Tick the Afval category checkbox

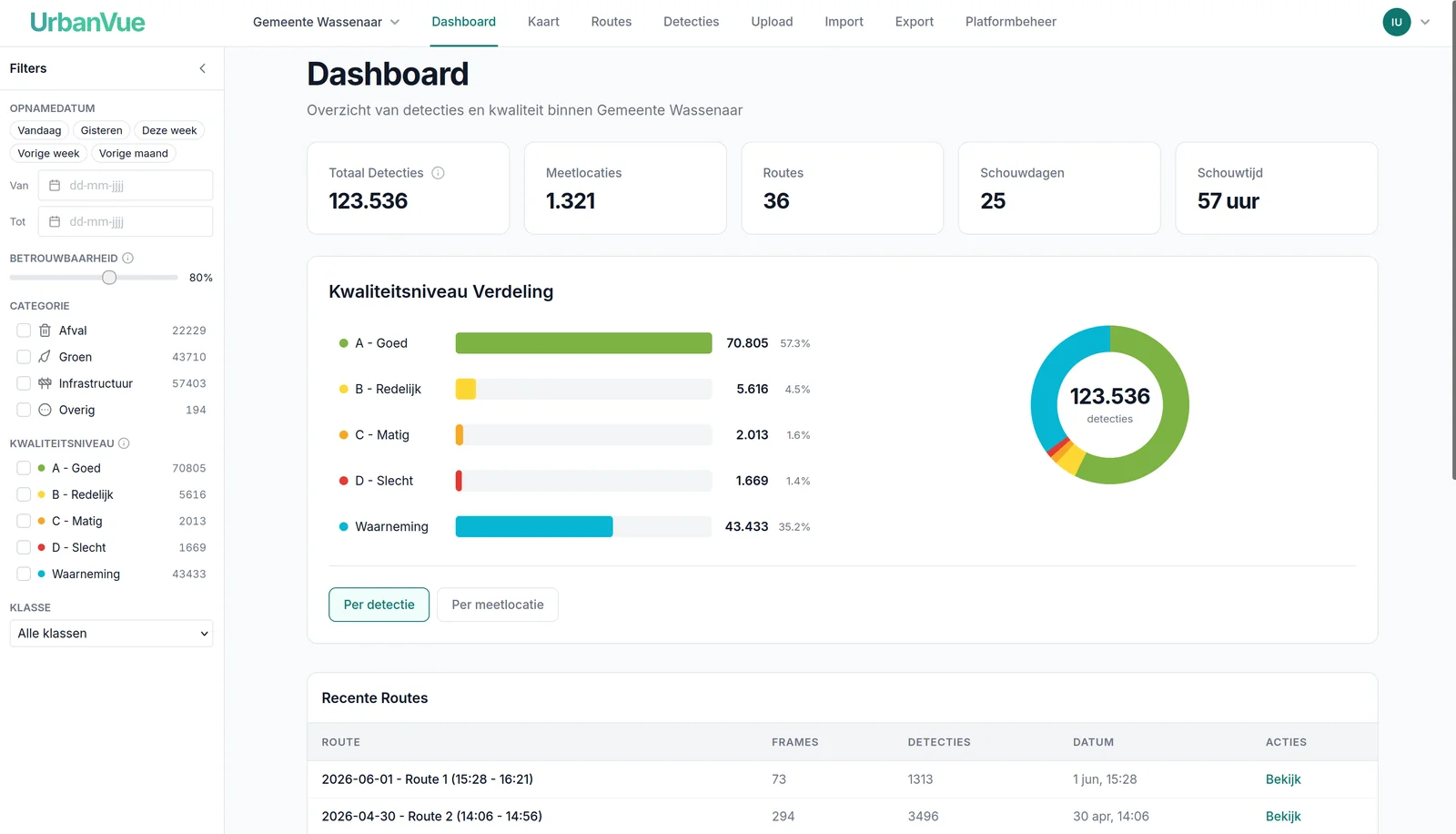pyautogui.click(x=24, y=331)
